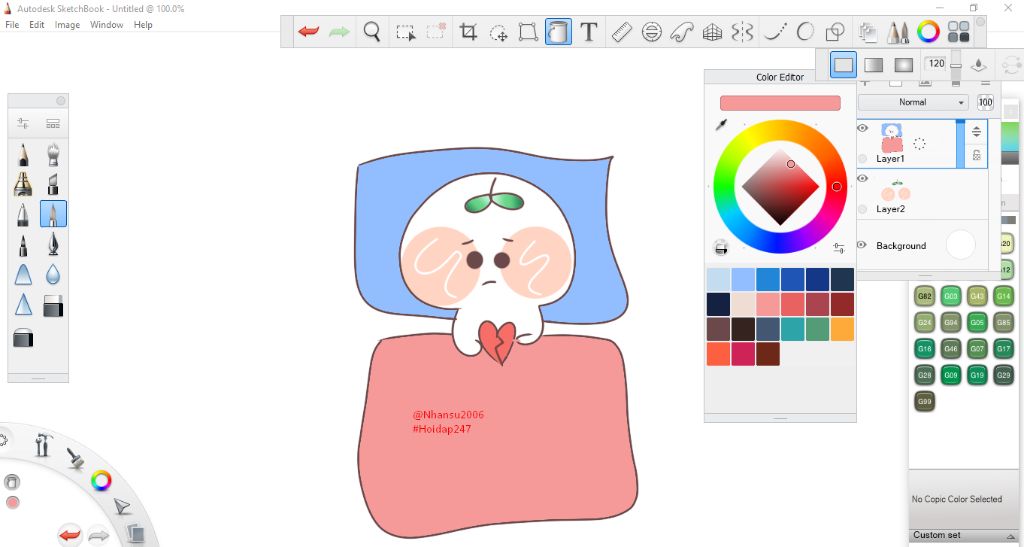Select the Distort transform tool
This screenshot has width=1024, height=547.
tap(528, 31)
